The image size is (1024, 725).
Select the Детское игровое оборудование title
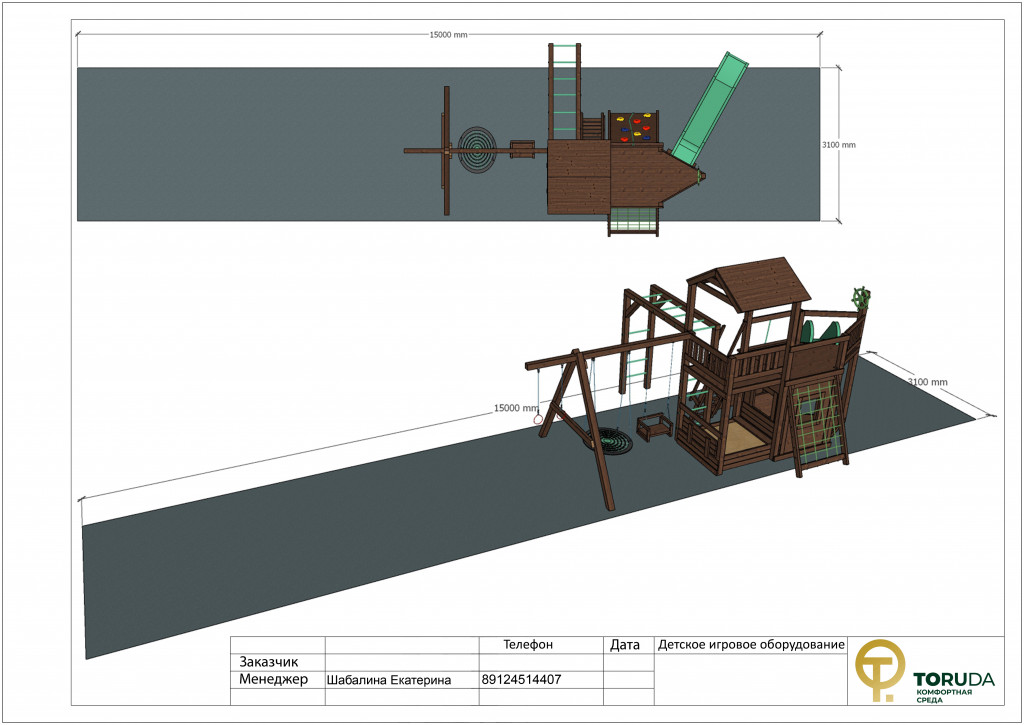point(751,645)
